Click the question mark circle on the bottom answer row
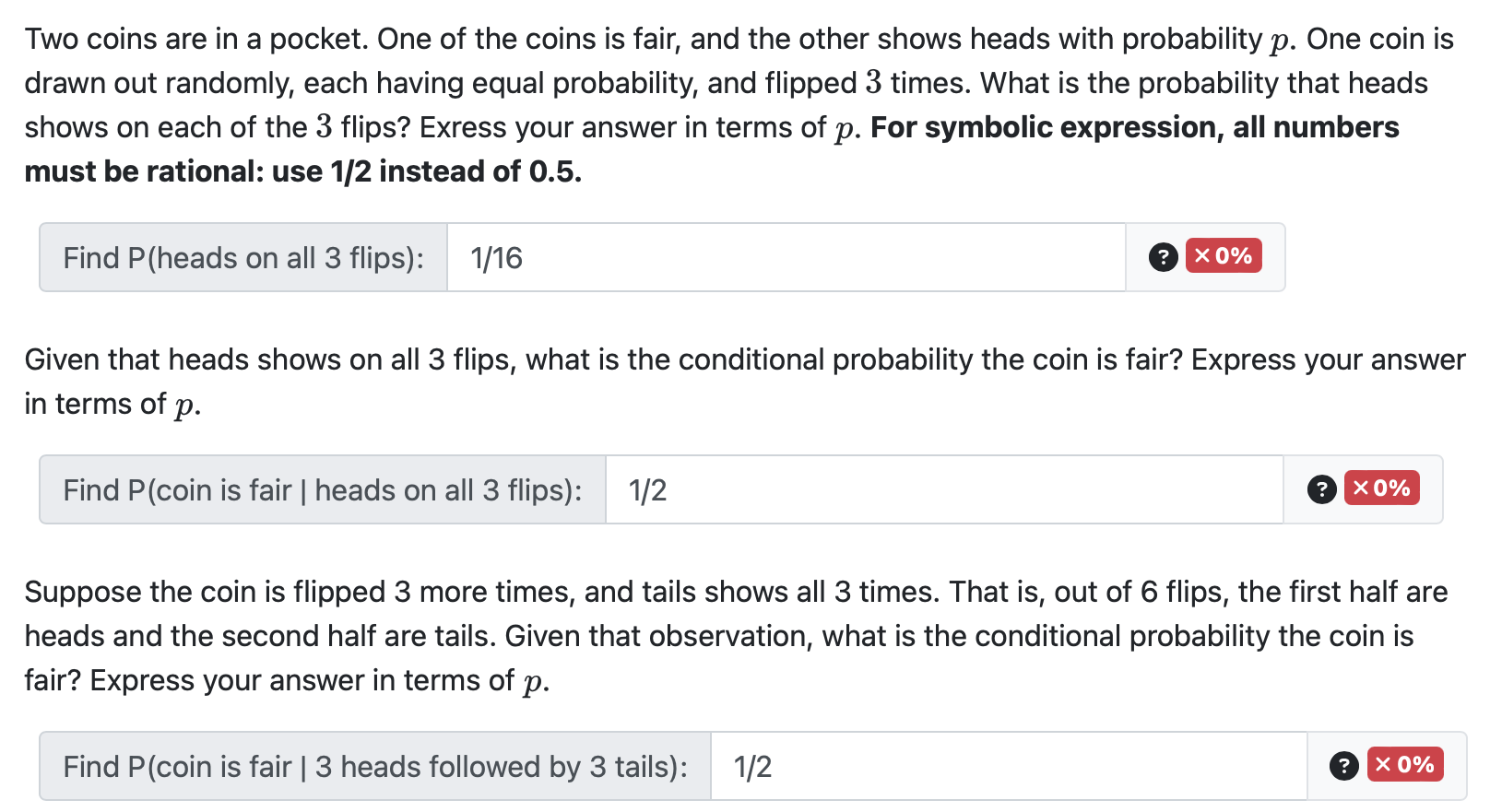Viewport: 1490px width, 812px height. coord(1344,765)
